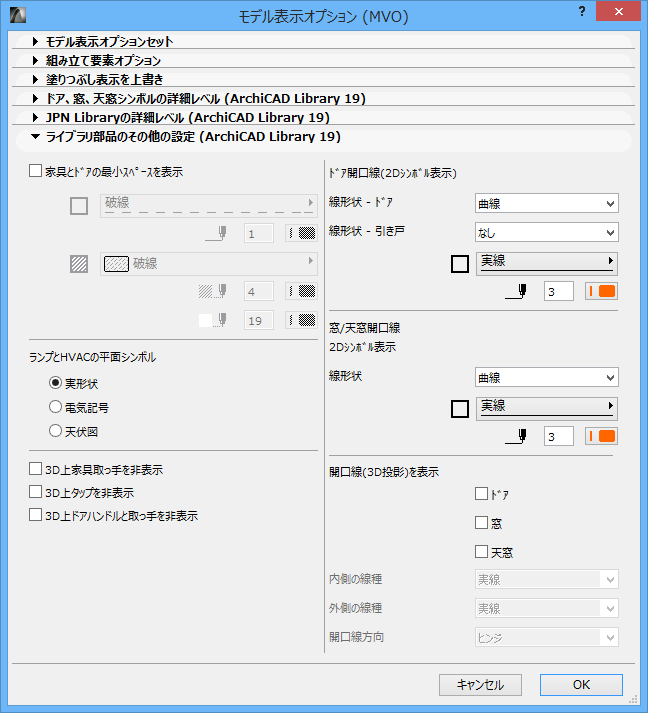
Task: Click the hatched fill icon beside 破線 fill selector
Action: coord(79,264)
